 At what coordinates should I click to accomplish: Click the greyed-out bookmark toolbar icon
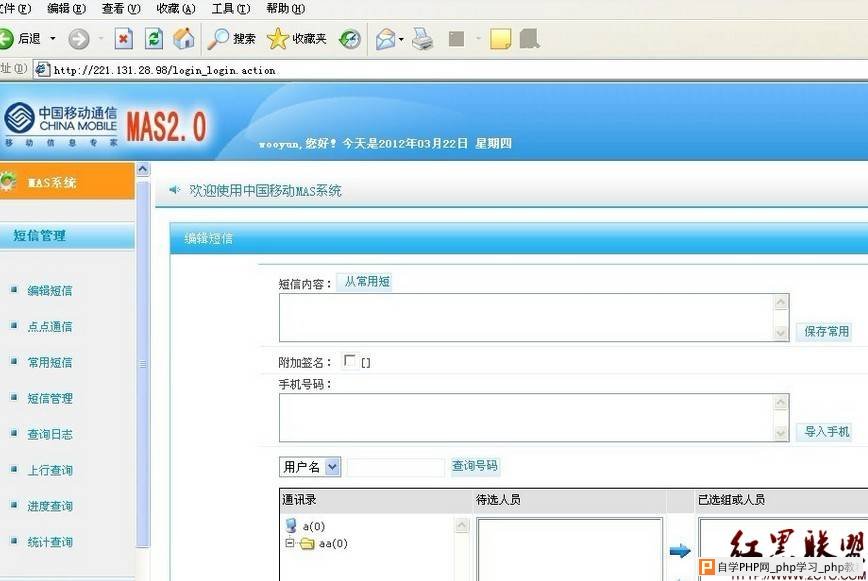coord(530,39)
